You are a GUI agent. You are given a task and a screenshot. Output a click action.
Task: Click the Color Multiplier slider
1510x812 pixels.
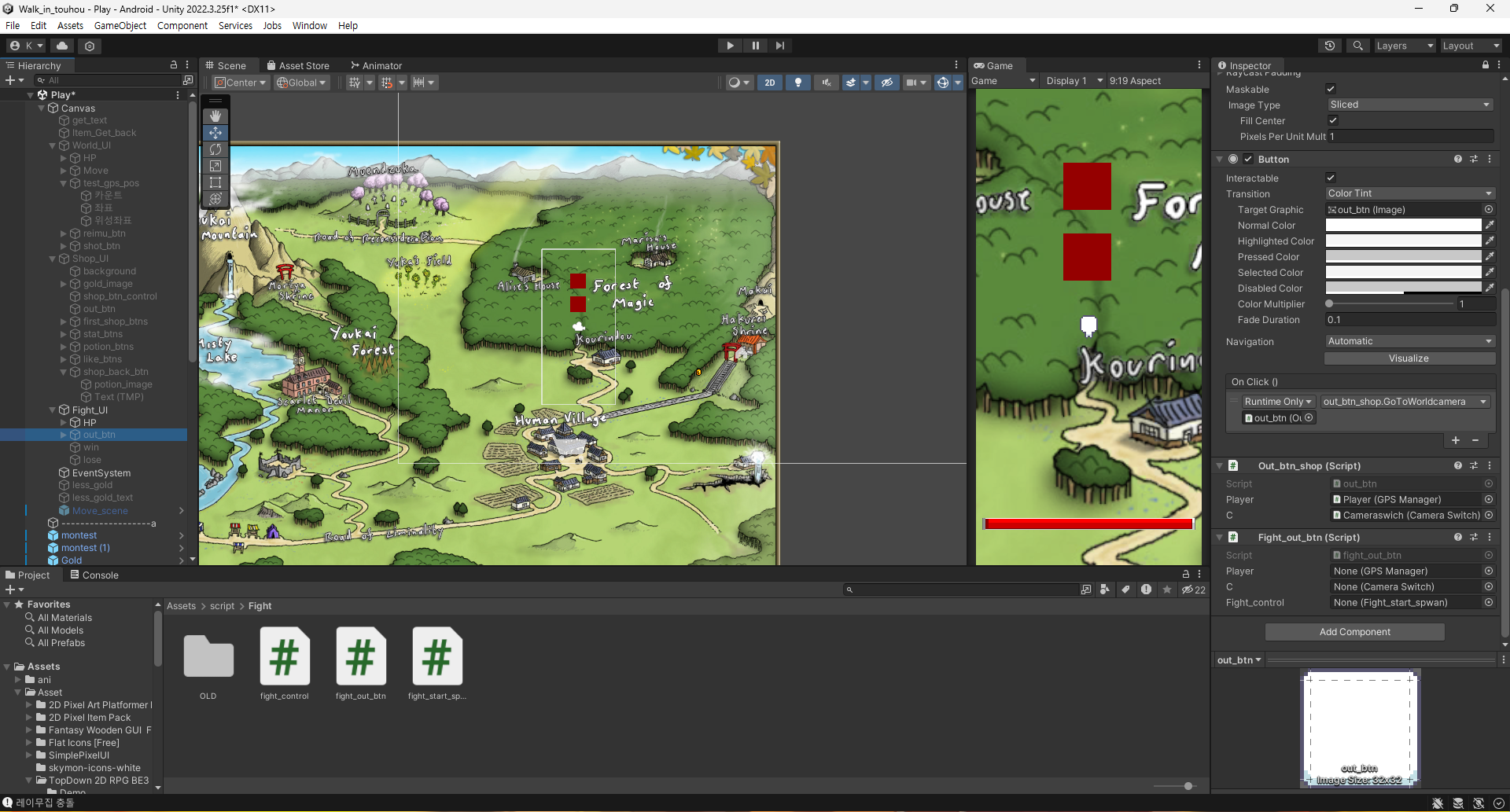[x=1390, y=303]
